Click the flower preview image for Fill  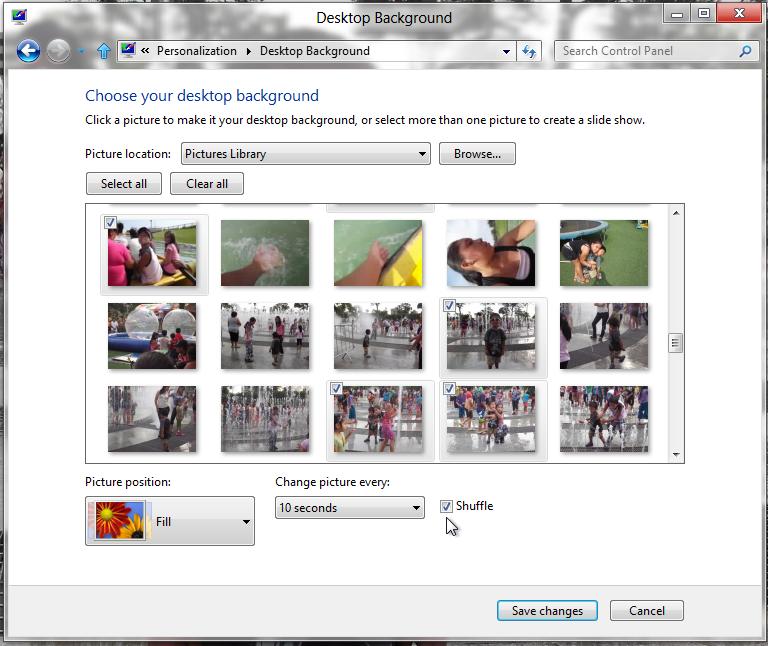pyautogui.click(x=118, y=521)
